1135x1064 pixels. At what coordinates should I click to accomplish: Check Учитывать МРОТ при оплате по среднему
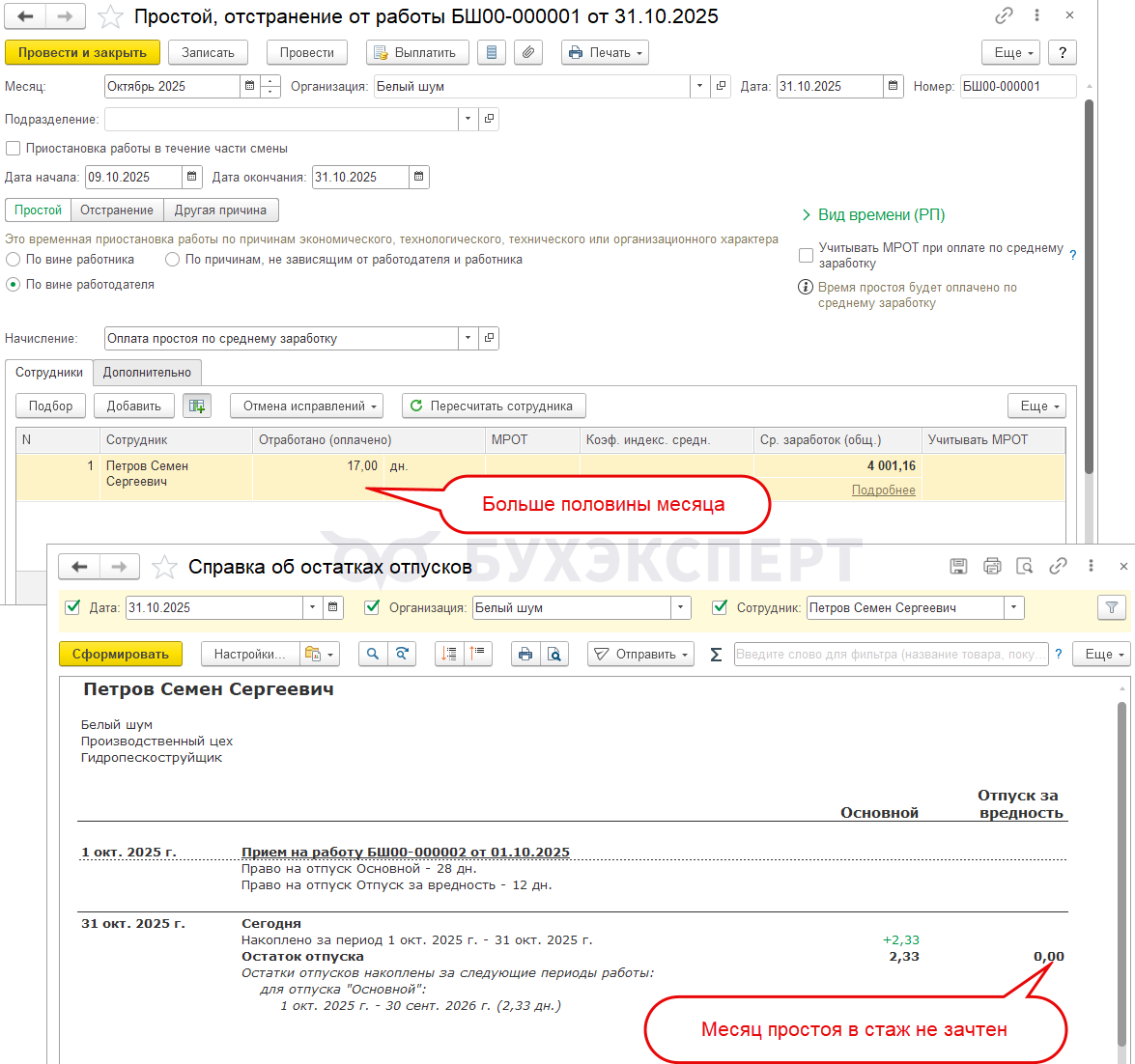coord(806,255)
